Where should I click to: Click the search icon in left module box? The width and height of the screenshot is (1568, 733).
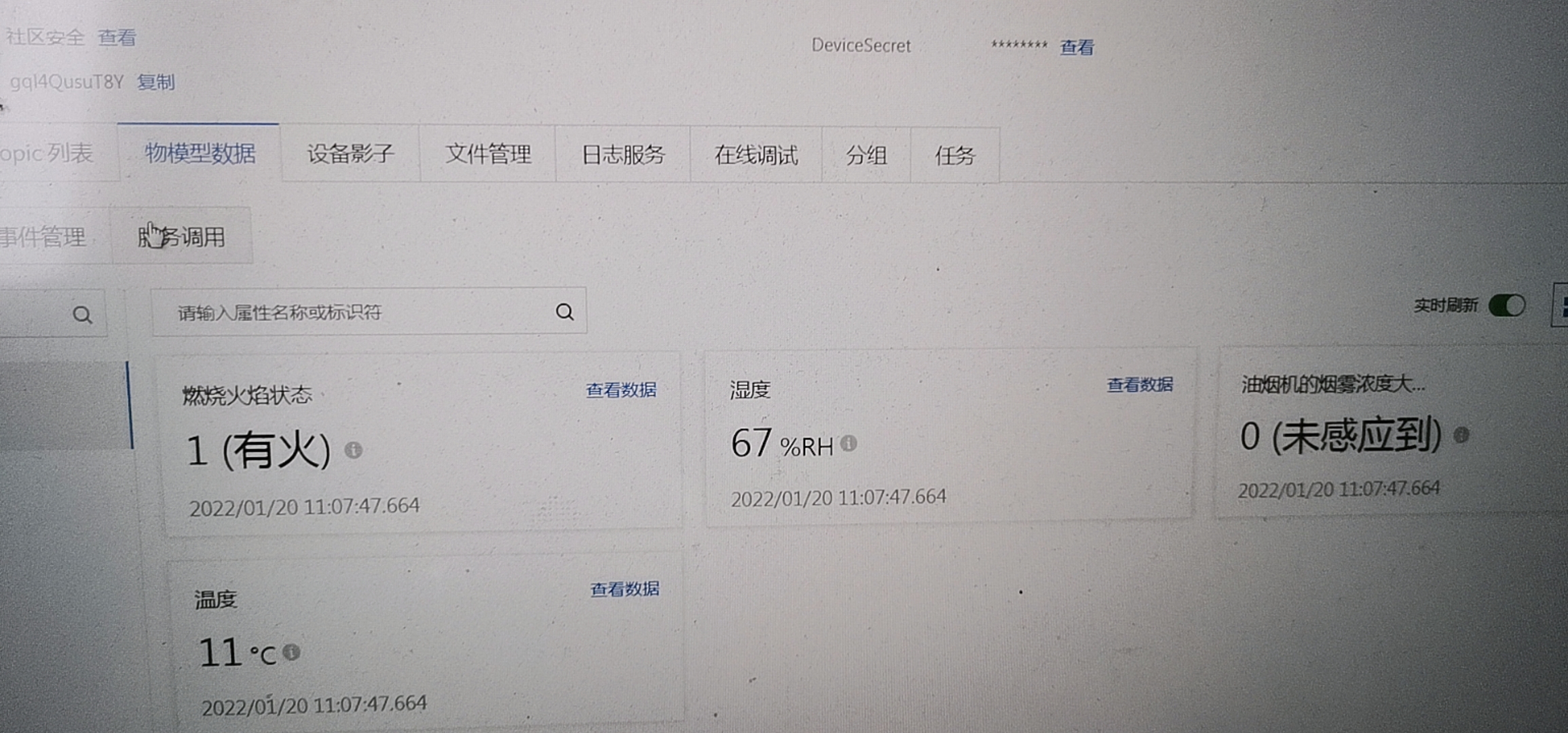tap(82, 315)
